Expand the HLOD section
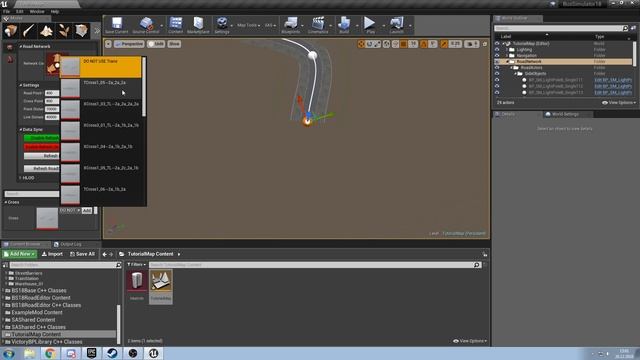The width and height of the screenshot is (640, 360). click(20, 178)
